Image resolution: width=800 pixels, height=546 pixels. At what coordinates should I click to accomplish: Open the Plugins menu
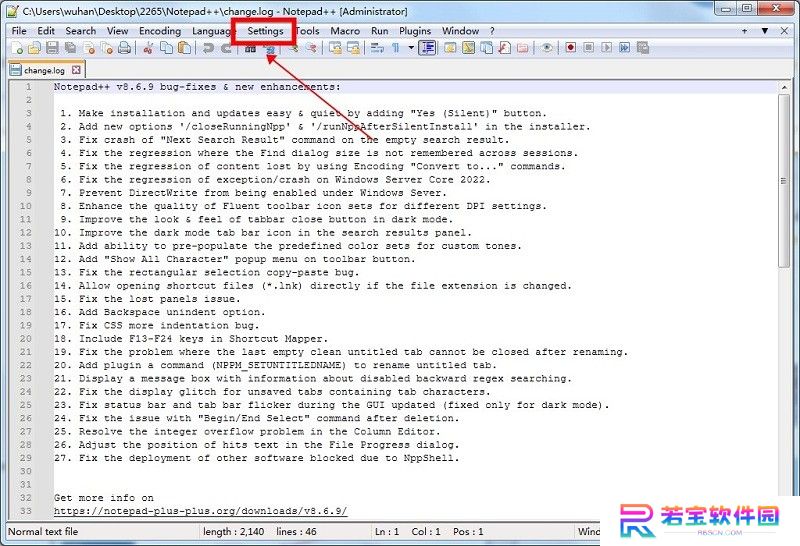click(x=415, y=31)
